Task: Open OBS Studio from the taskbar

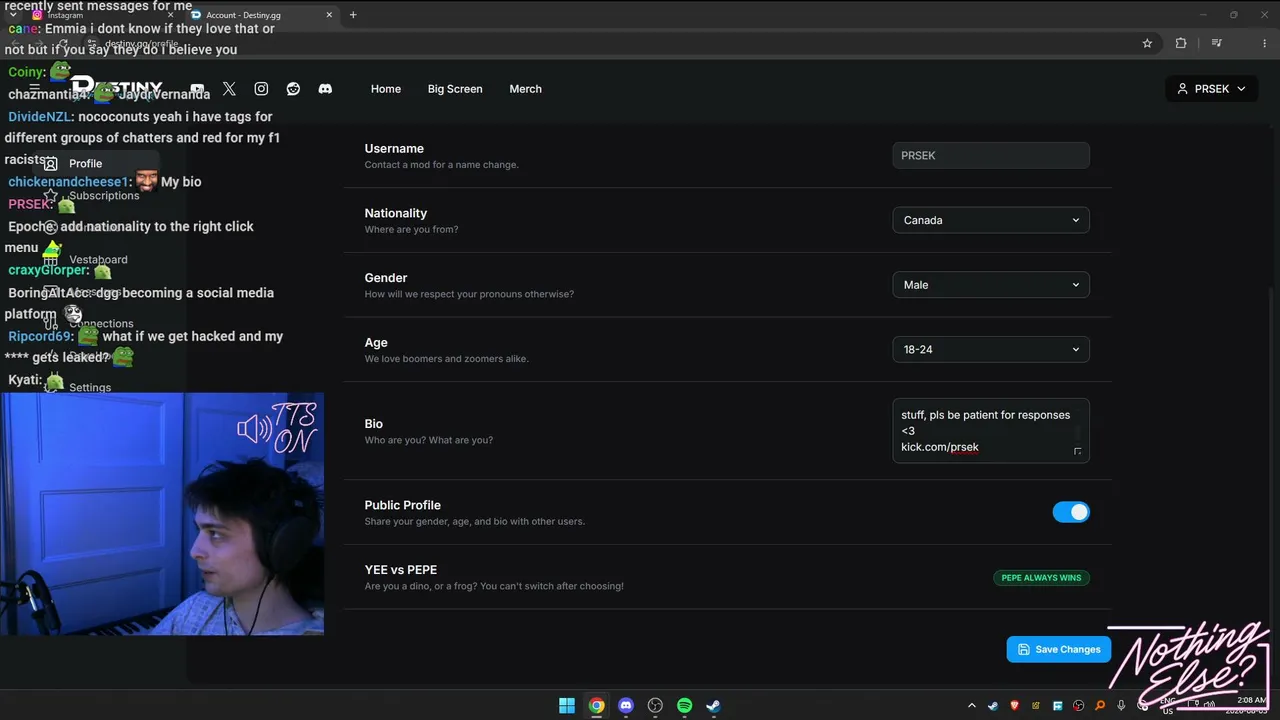Action: pyautogui.click(x=655, y=706)
